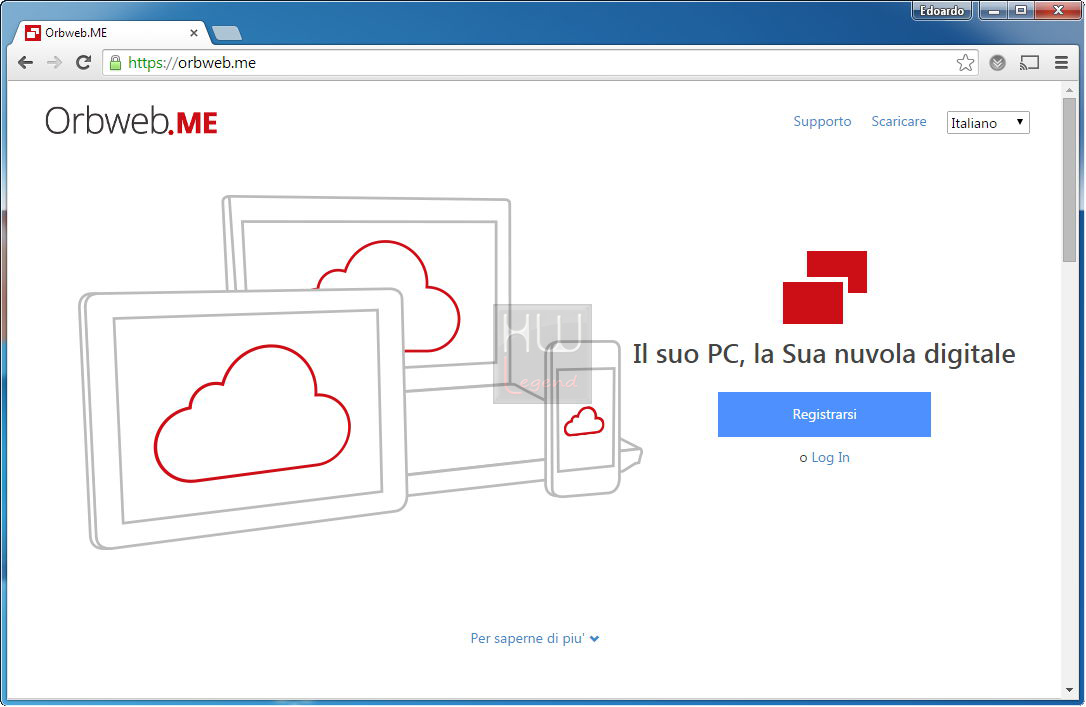1086x707 pixels.
Task: Expand the Italiano language dropdown
Action: [988, 123]
